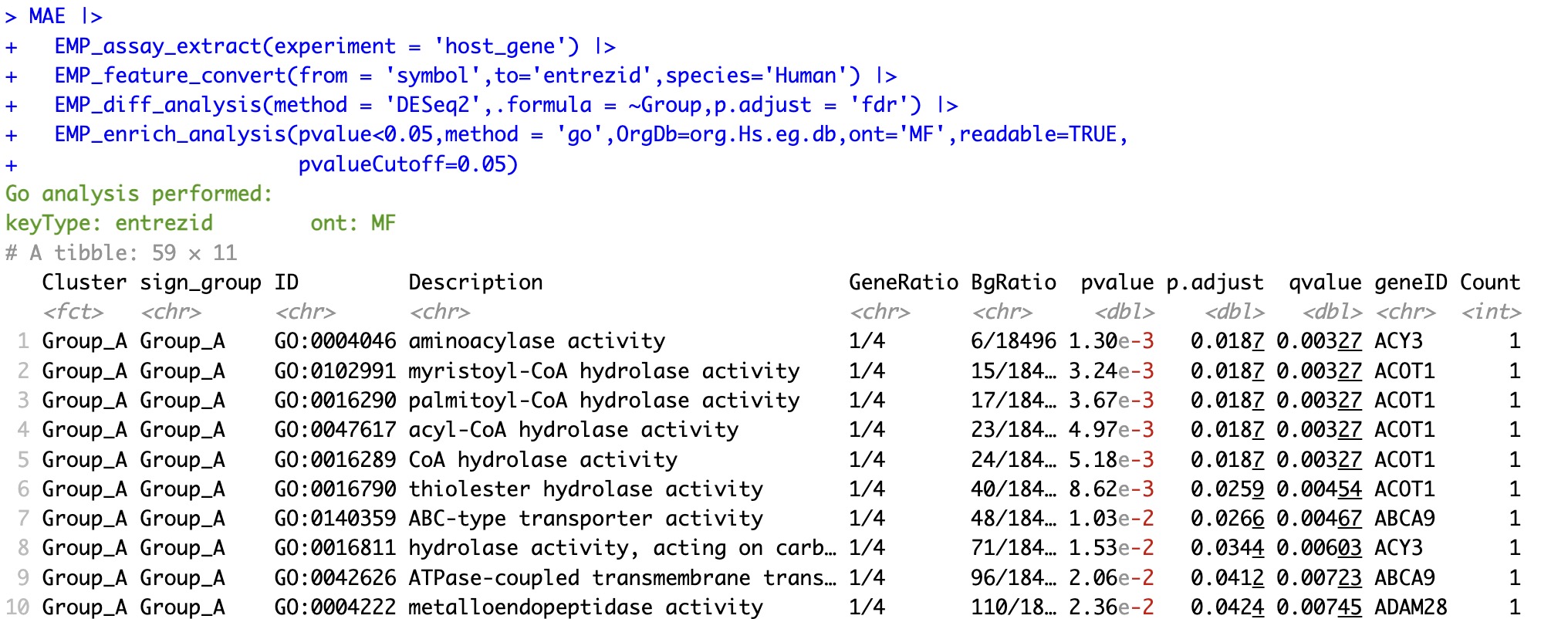The height and width of the screenshot is (619, 1568).
Task: Click the ACY3 gene ID in row 1
Action: [1397, 341]
